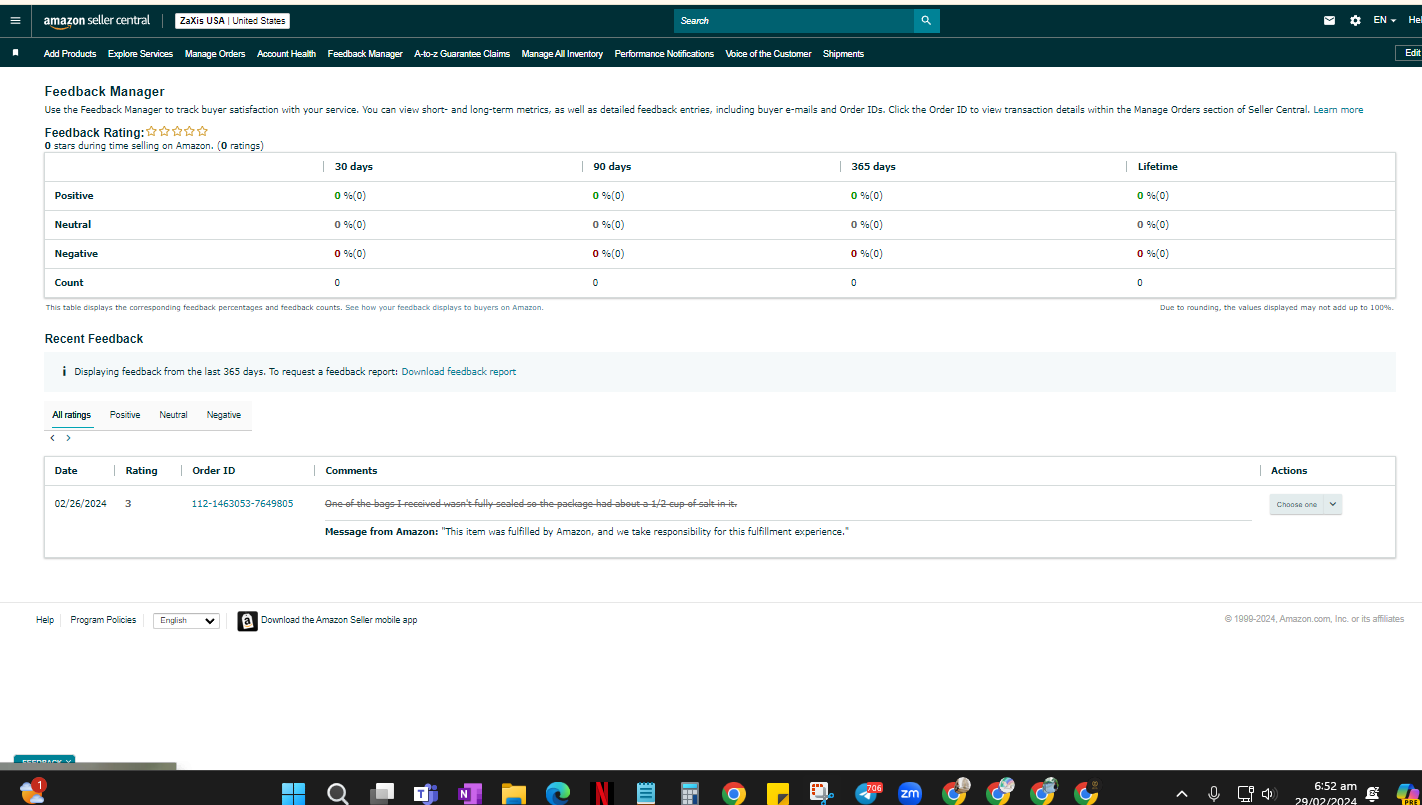Click the Edit button in the nav bar
This screenshot has height=805, width=1422.
[x=1409, y=53]
